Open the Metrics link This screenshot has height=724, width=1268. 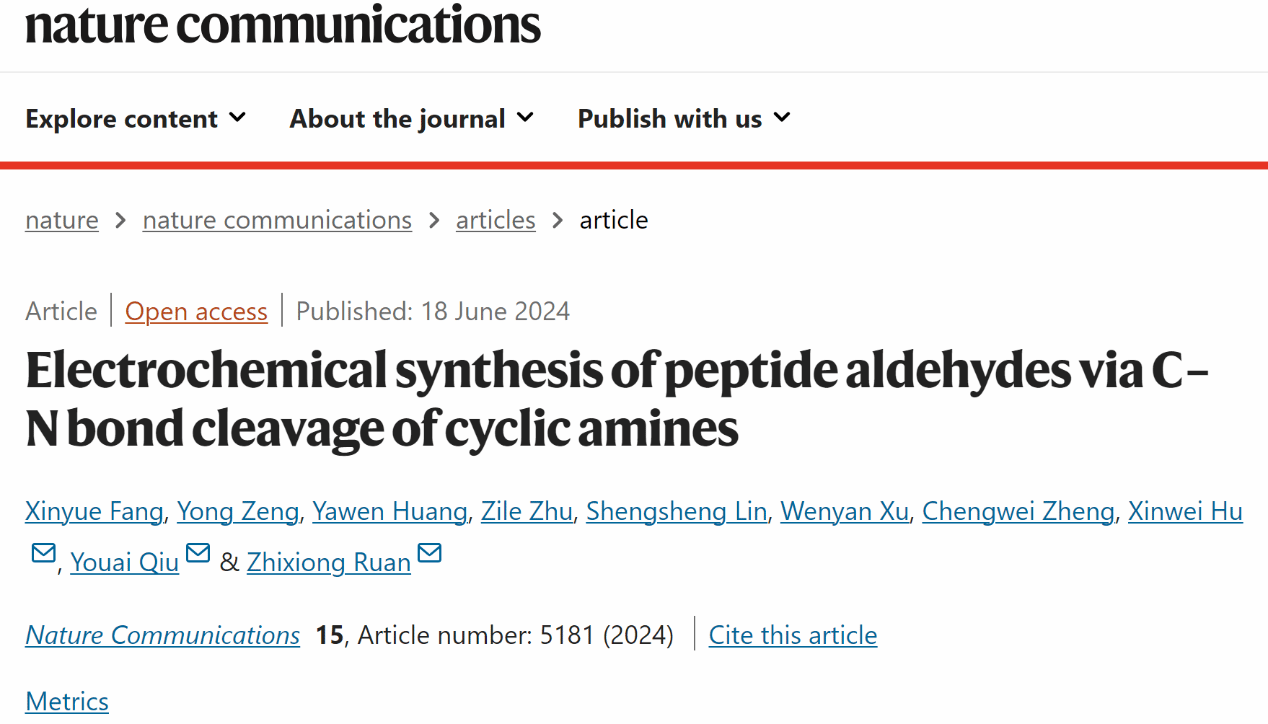coord(67,701)
